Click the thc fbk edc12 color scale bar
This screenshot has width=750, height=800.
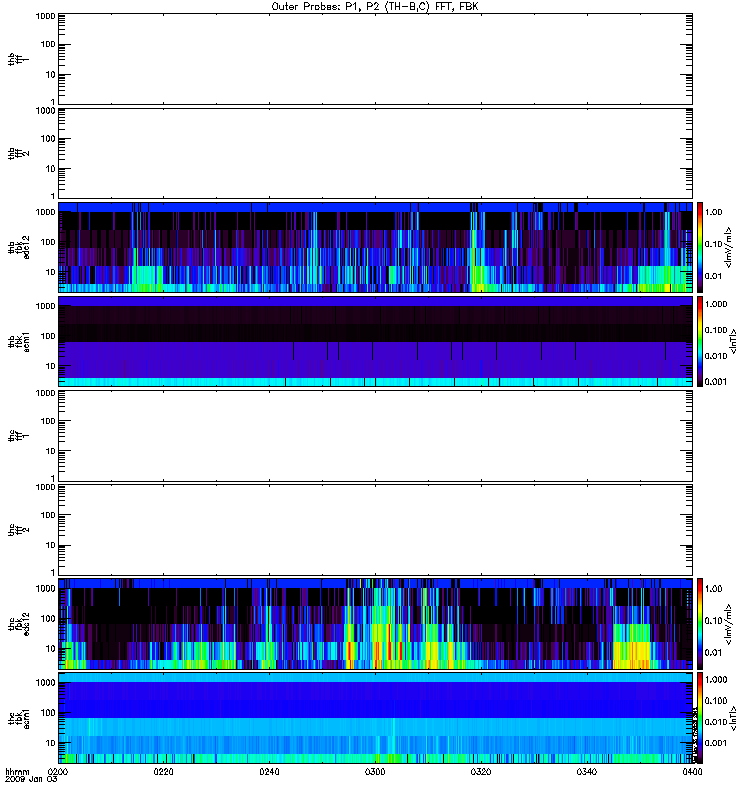[x=700, y=623]
